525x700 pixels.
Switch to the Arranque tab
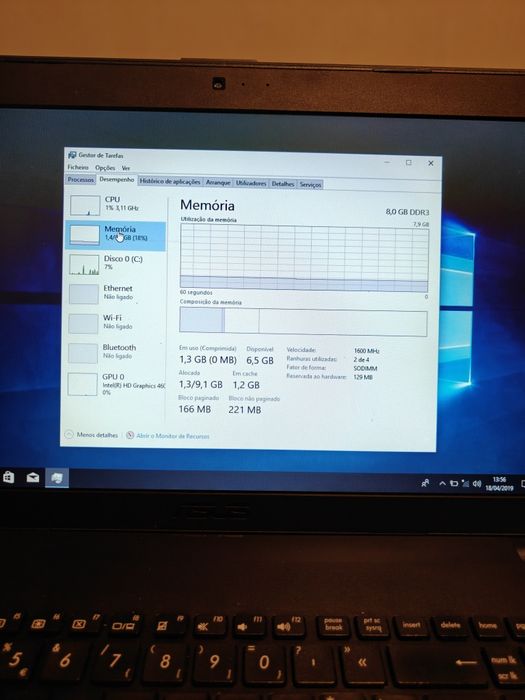point(218,183)
